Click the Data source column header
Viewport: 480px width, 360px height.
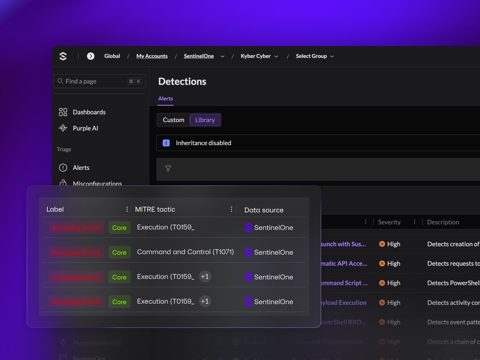[264, 210]
